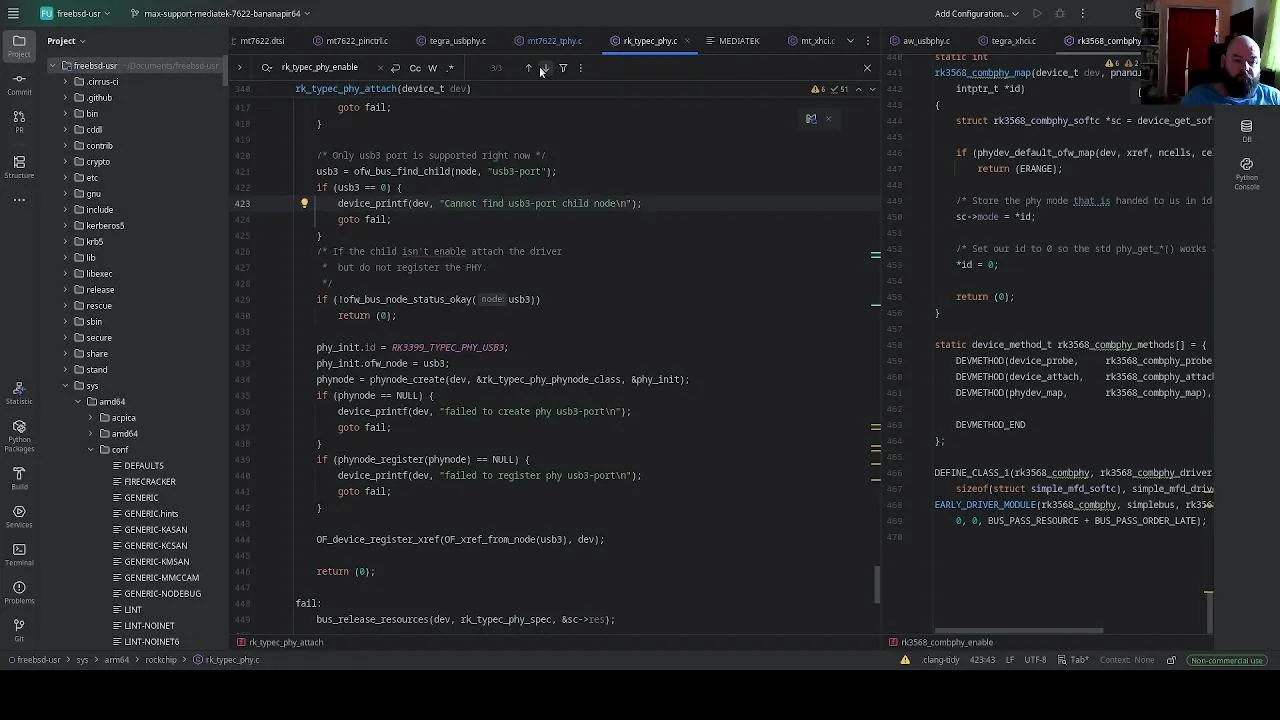Click the Debug bug icon
Screen dimensions: 1280x720
[1060, 14]
